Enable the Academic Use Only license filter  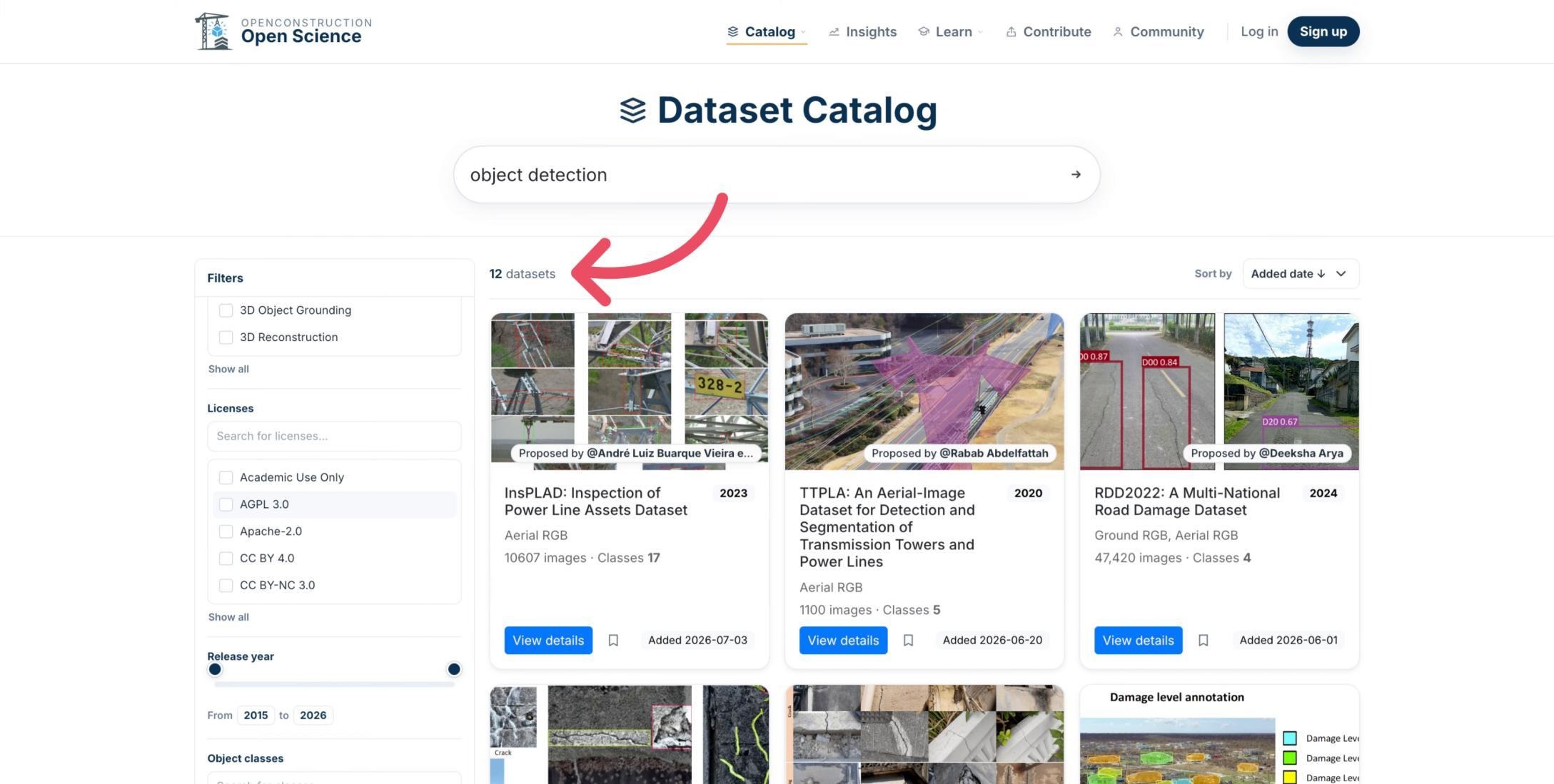click(x=226, y=477)
